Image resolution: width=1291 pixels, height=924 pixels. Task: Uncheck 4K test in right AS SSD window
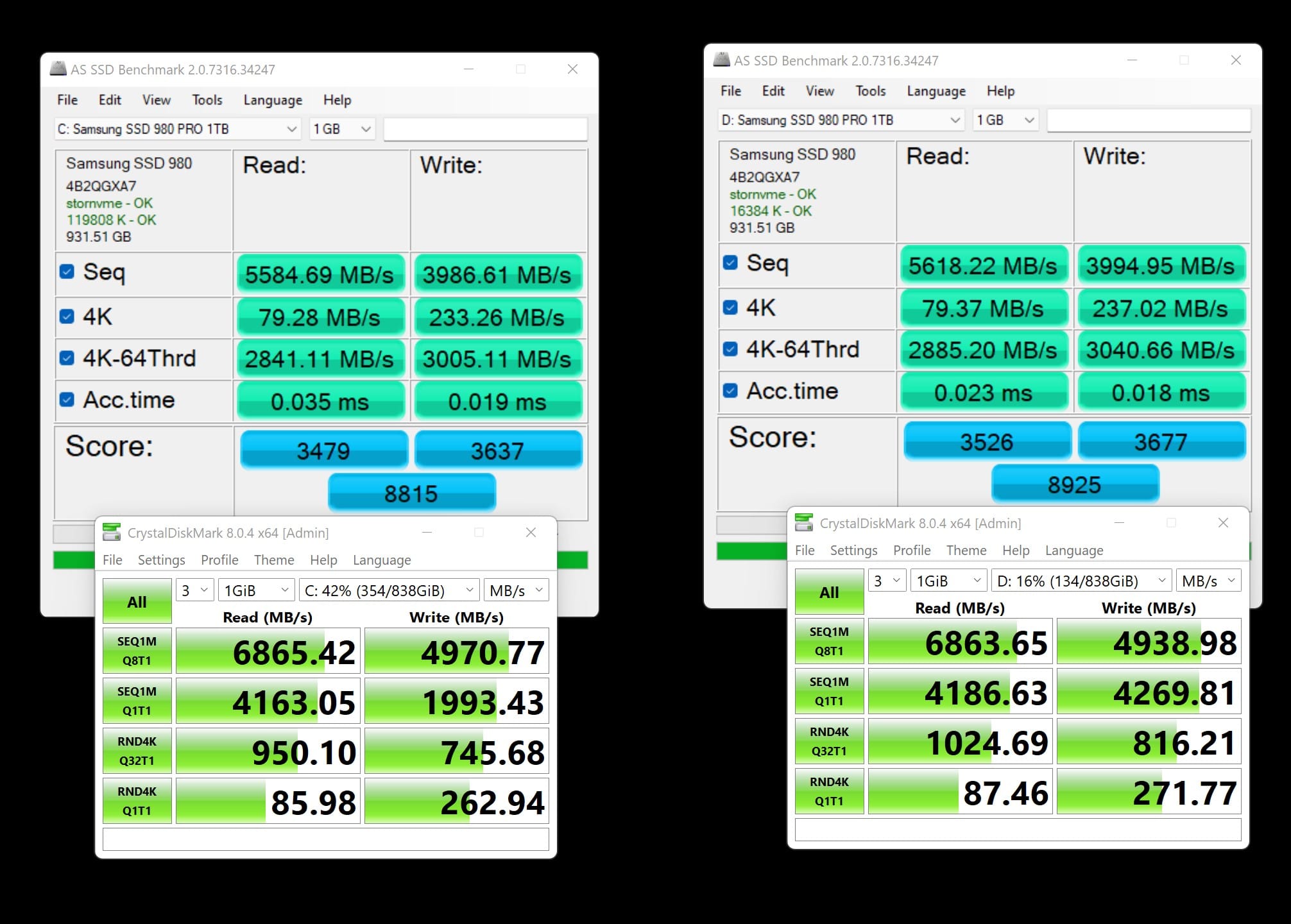pyautogui.click(x=730, y=307)
